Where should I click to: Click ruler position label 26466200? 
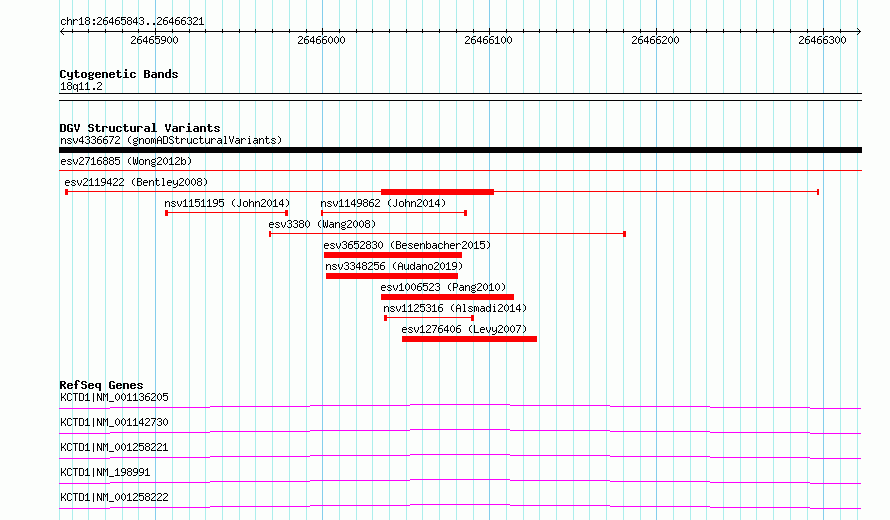click(x=655, y=40)
